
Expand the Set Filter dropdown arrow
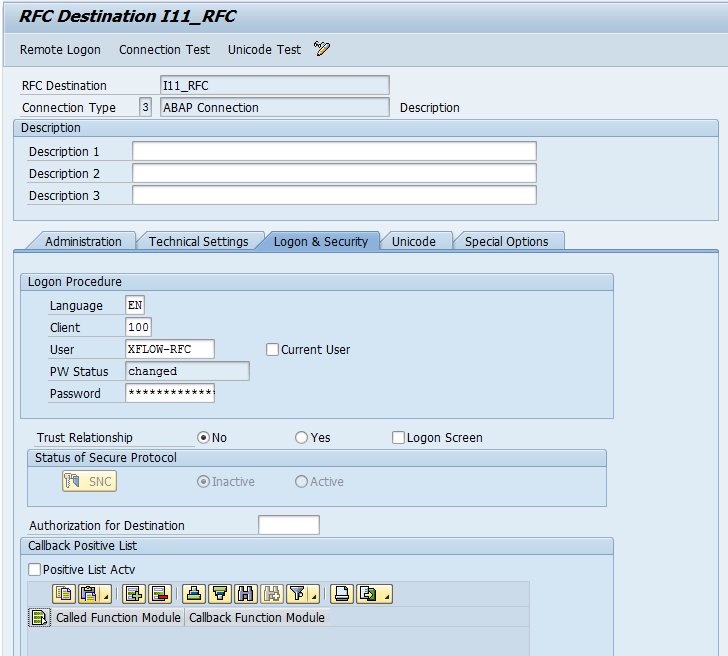[x=315, y=598]
